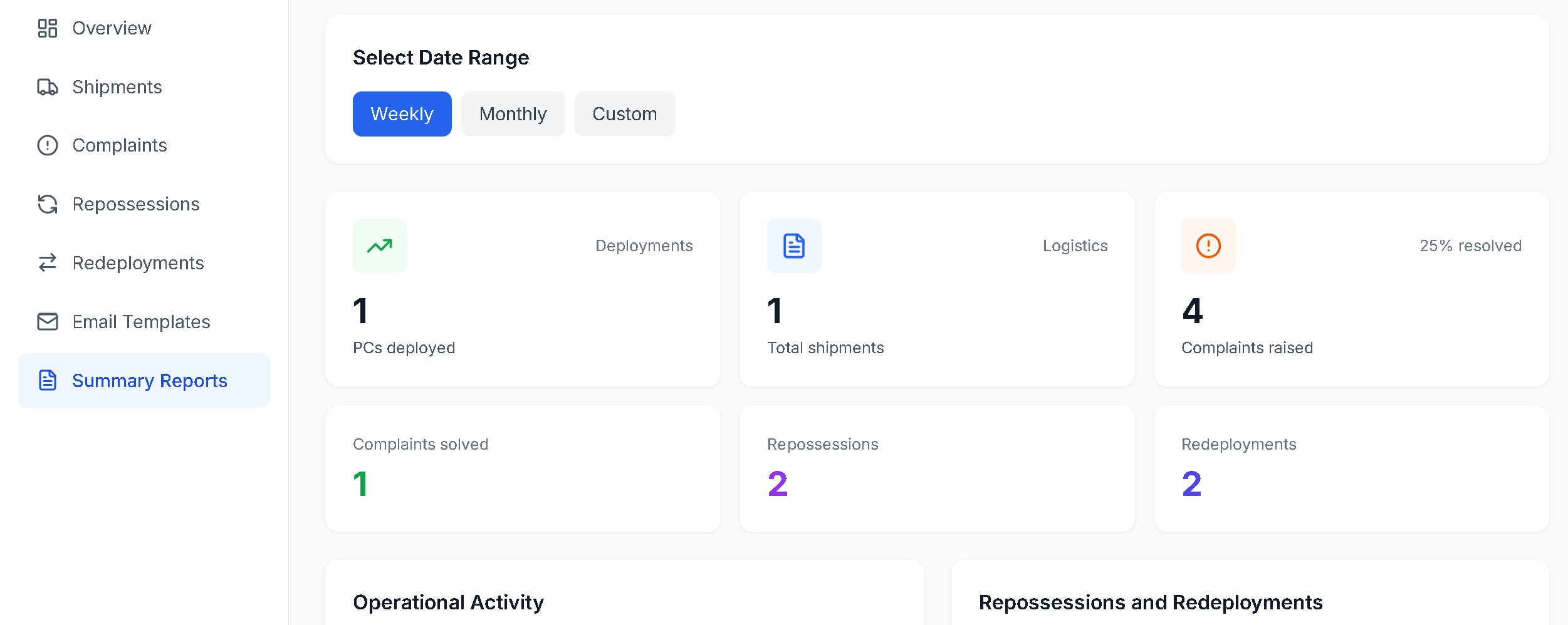Click the Complaints alert circle icon
The image size is (1568, 625).
click(48, 145)
